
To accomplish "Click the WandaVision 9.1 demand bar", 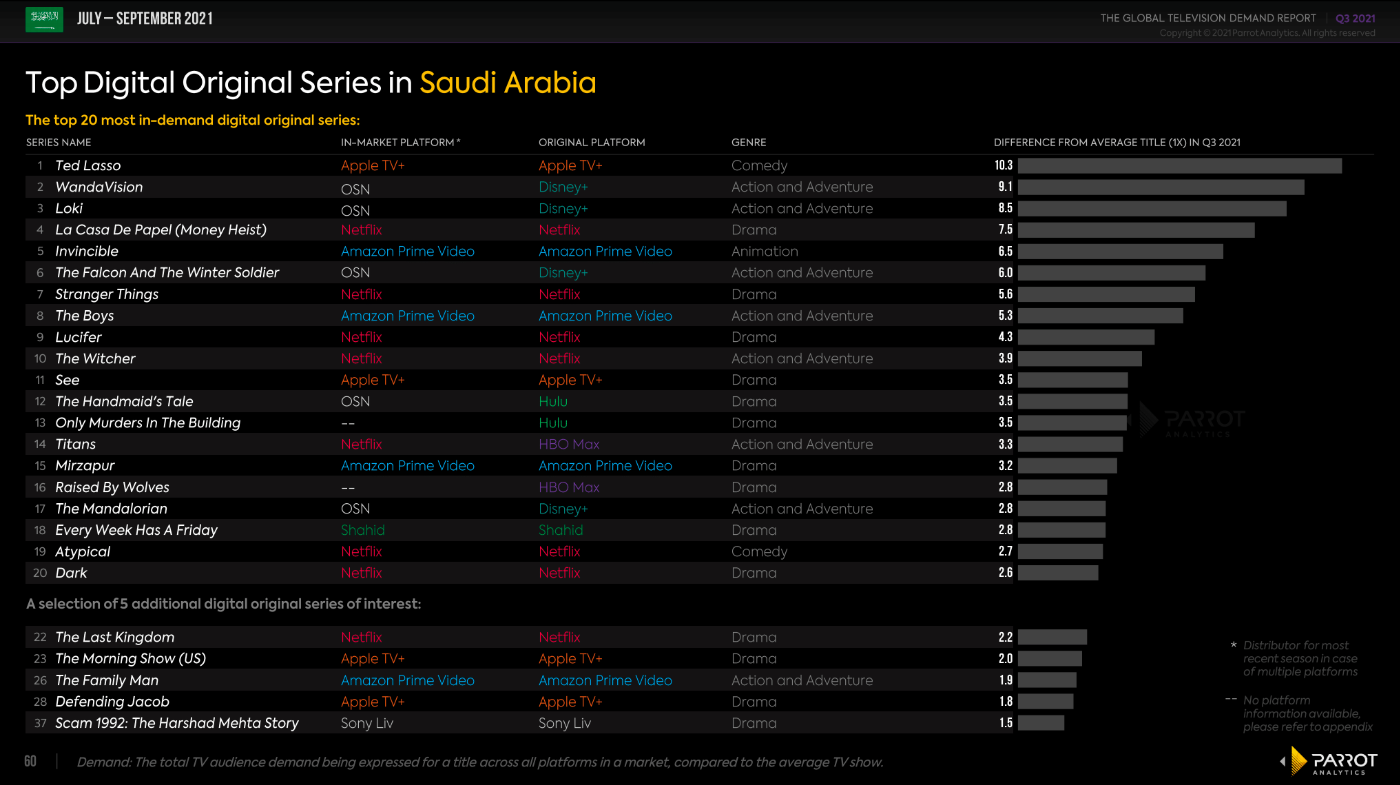I will [x=1161, y=187].
